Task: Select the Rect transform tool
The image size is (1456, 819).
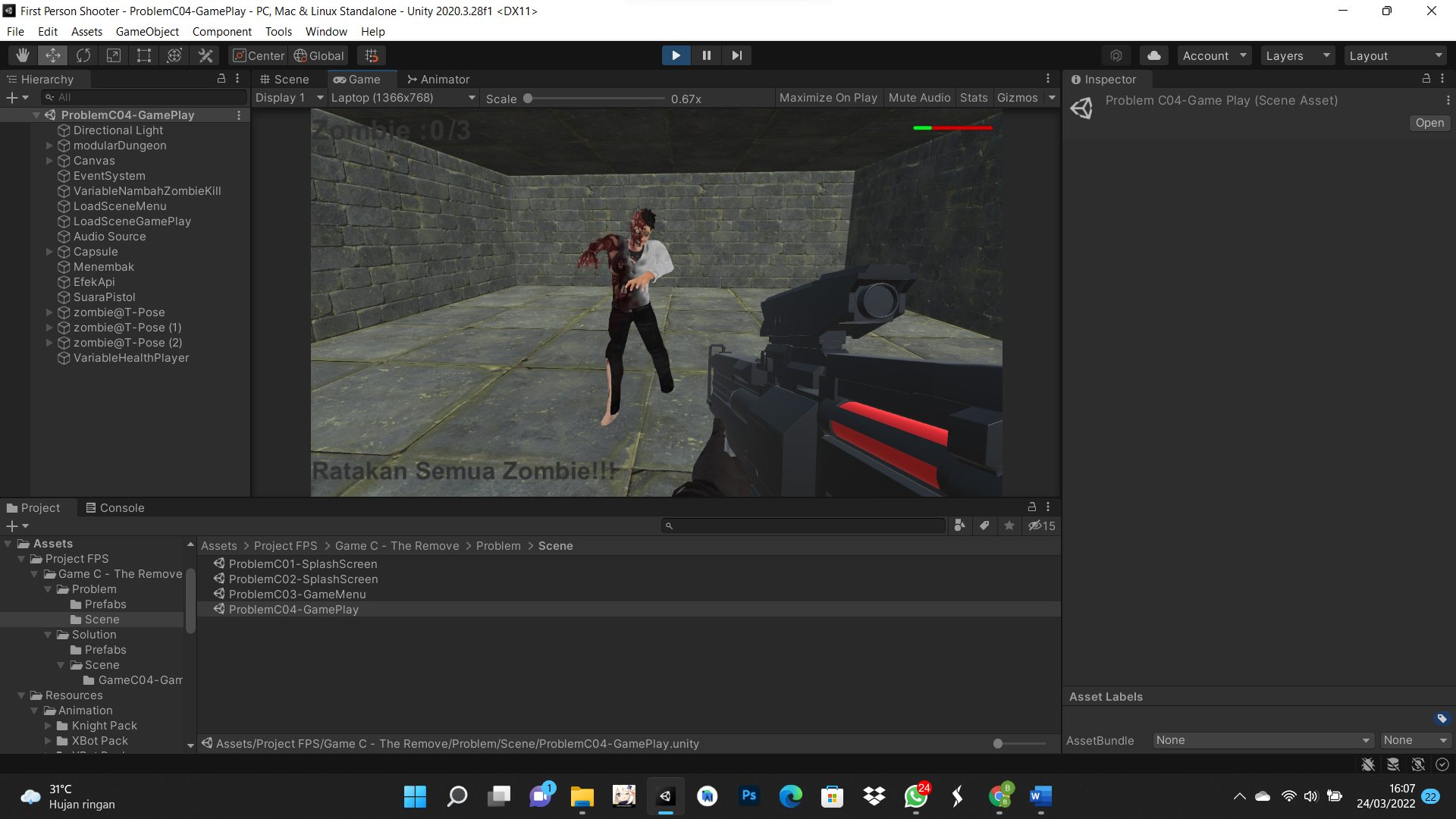Action: point(144,55)
